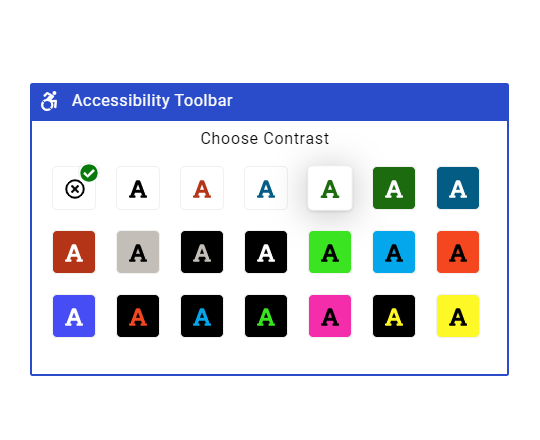The image size is (540, 440).
Task: Pick green text on white contrast
Action: tap(330, 188)
